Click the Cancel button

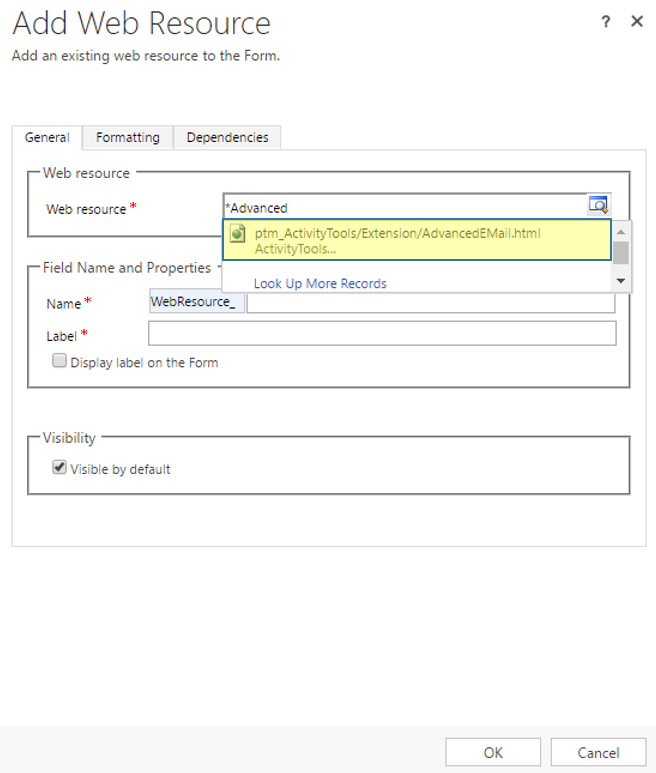[598, 752]
